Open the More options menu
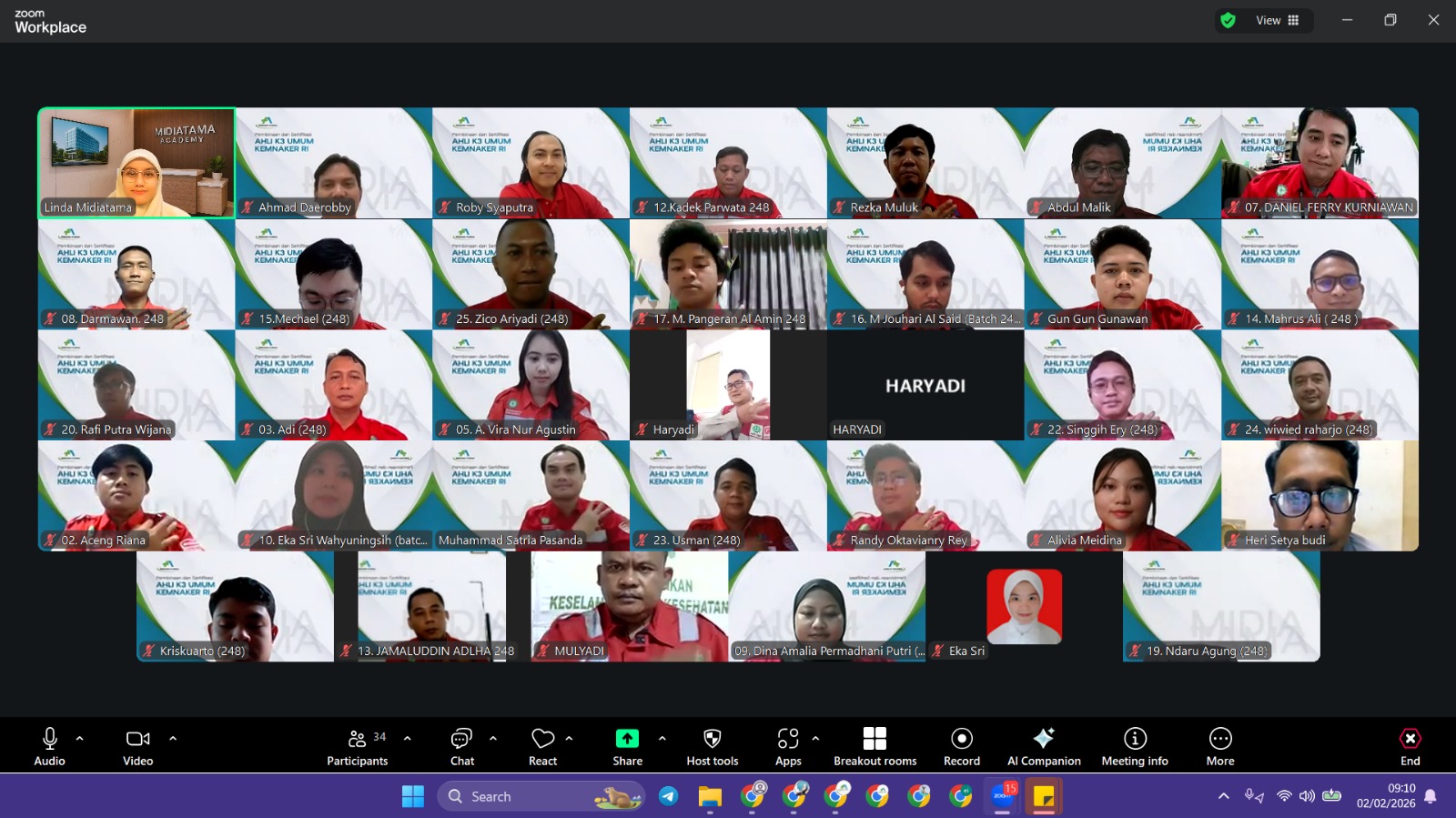The height and width of the screenshot is (818, 1456). (1220, 746)
